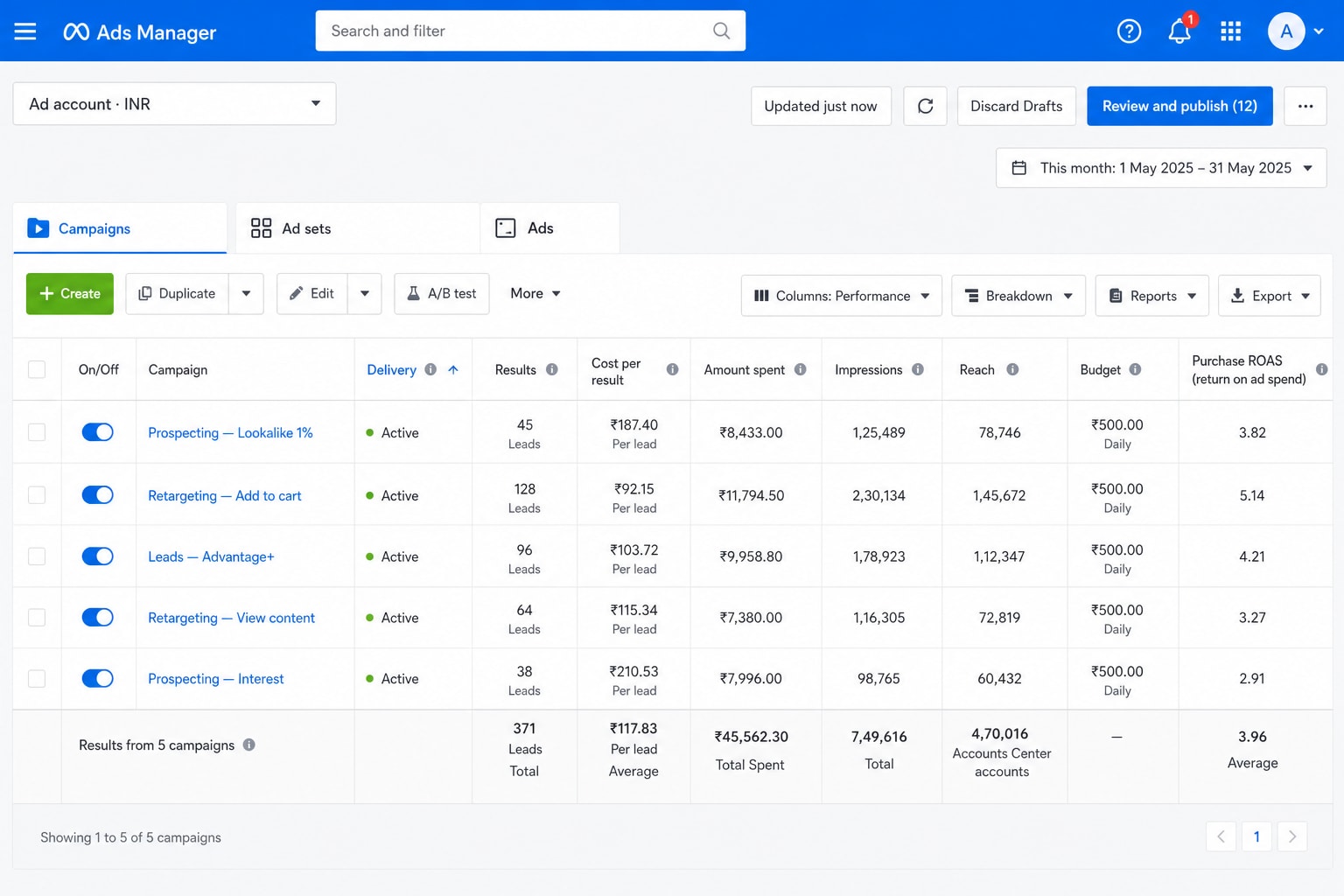Open Prospecting — Interest campaign link
Image resolution: width=1344 pixels, height=896 pixels.
coord(215,678)
